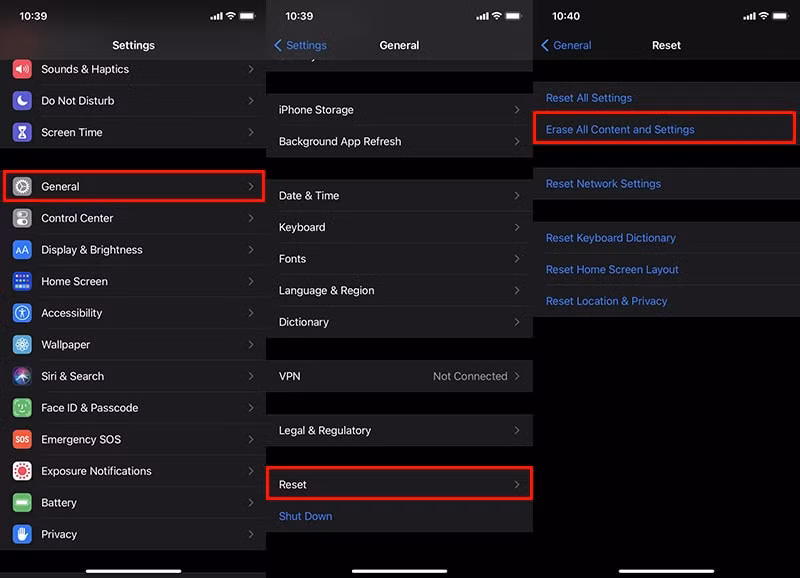Tap the Face ID & Passcode icon
This screenshot has width=800, height=578.
22,408
